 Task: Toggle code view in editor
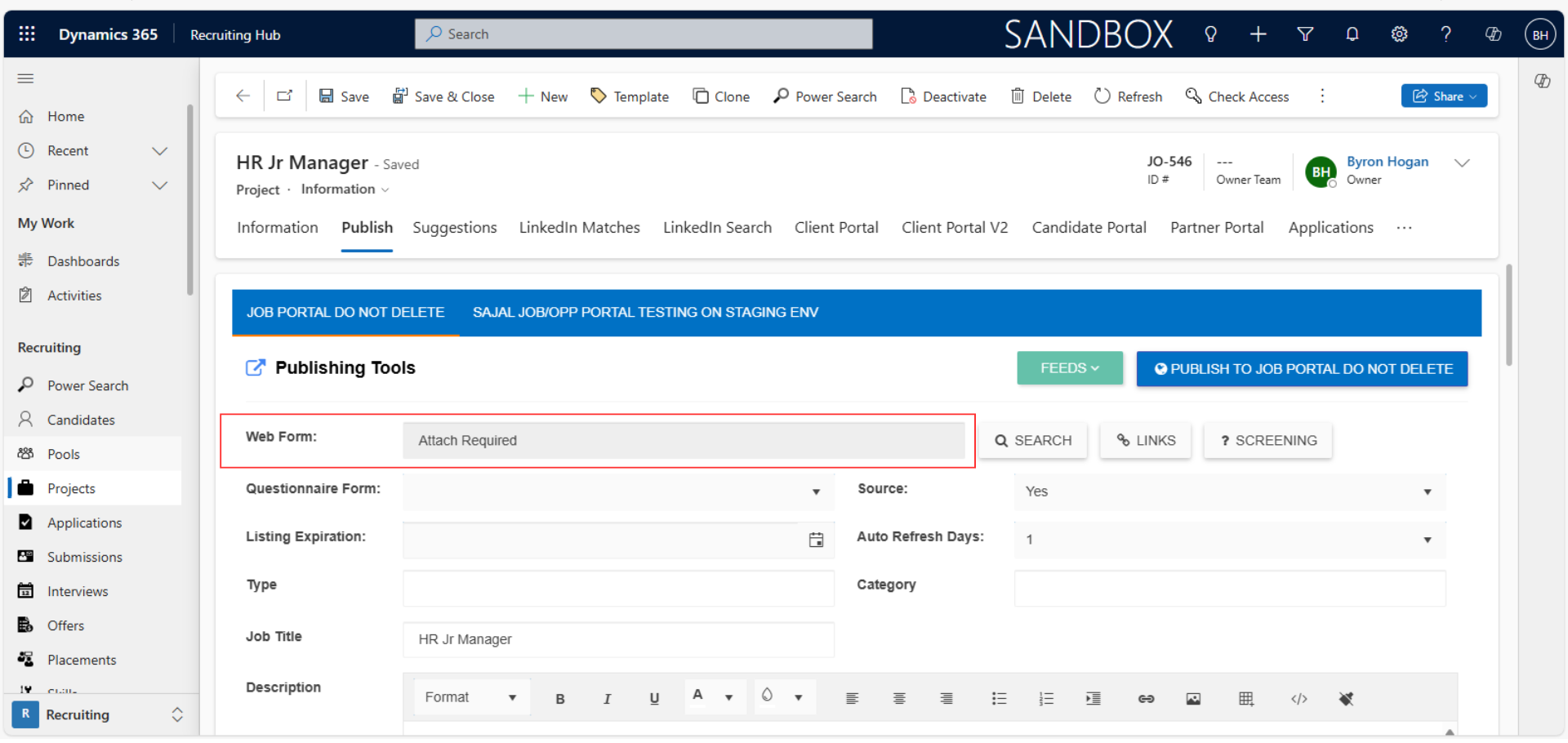1298,699
